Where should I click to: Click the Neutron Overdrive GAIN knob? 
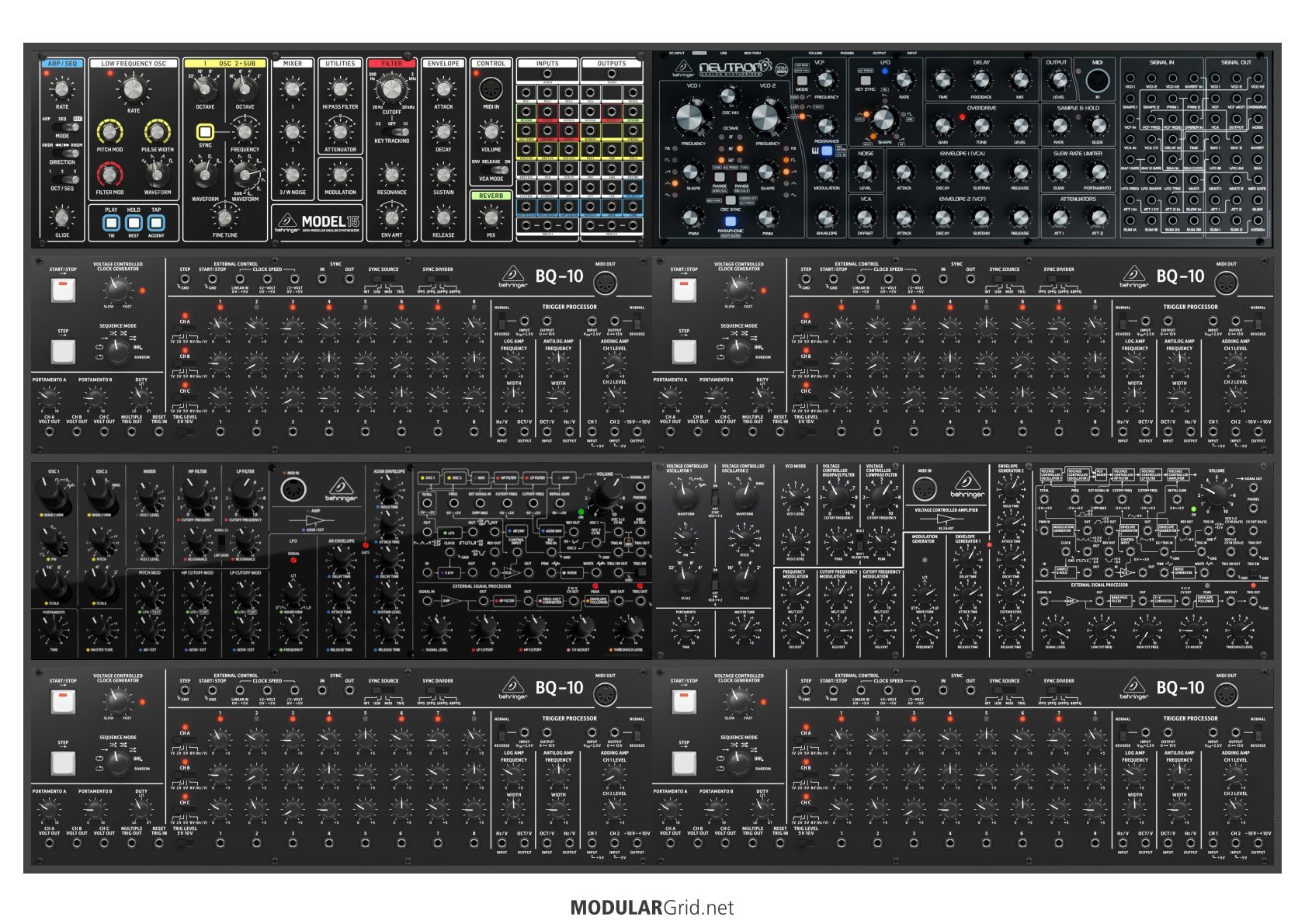942,125
